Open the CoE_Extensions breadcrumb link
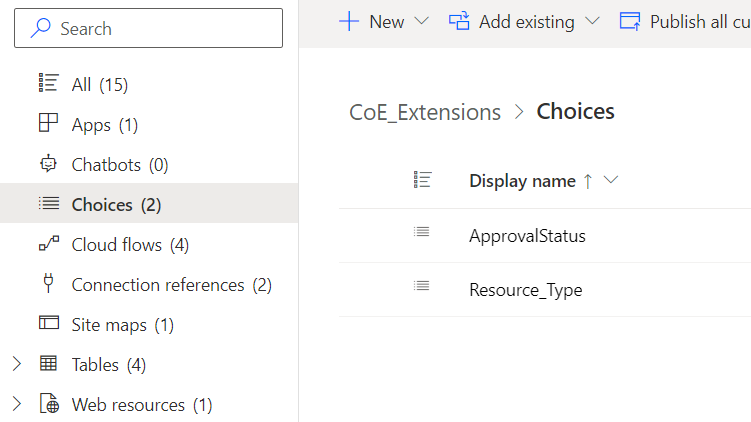This screenshot has width=751, height=422. (x=425, y=113)
